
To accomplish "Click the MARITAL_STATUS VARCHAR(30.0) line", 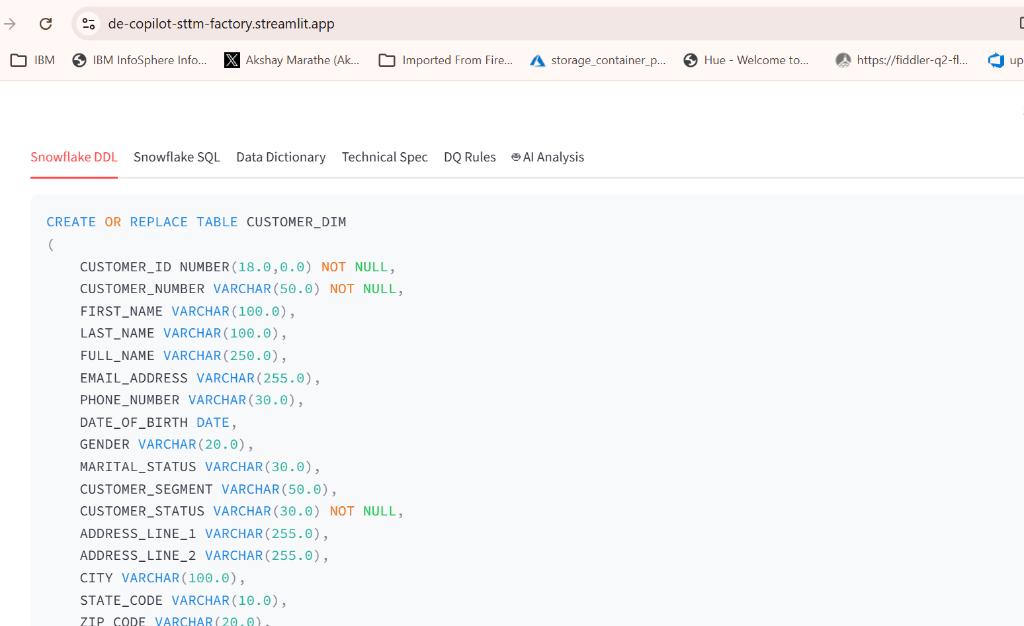I will pyautogui.click(x=200, y=467).
